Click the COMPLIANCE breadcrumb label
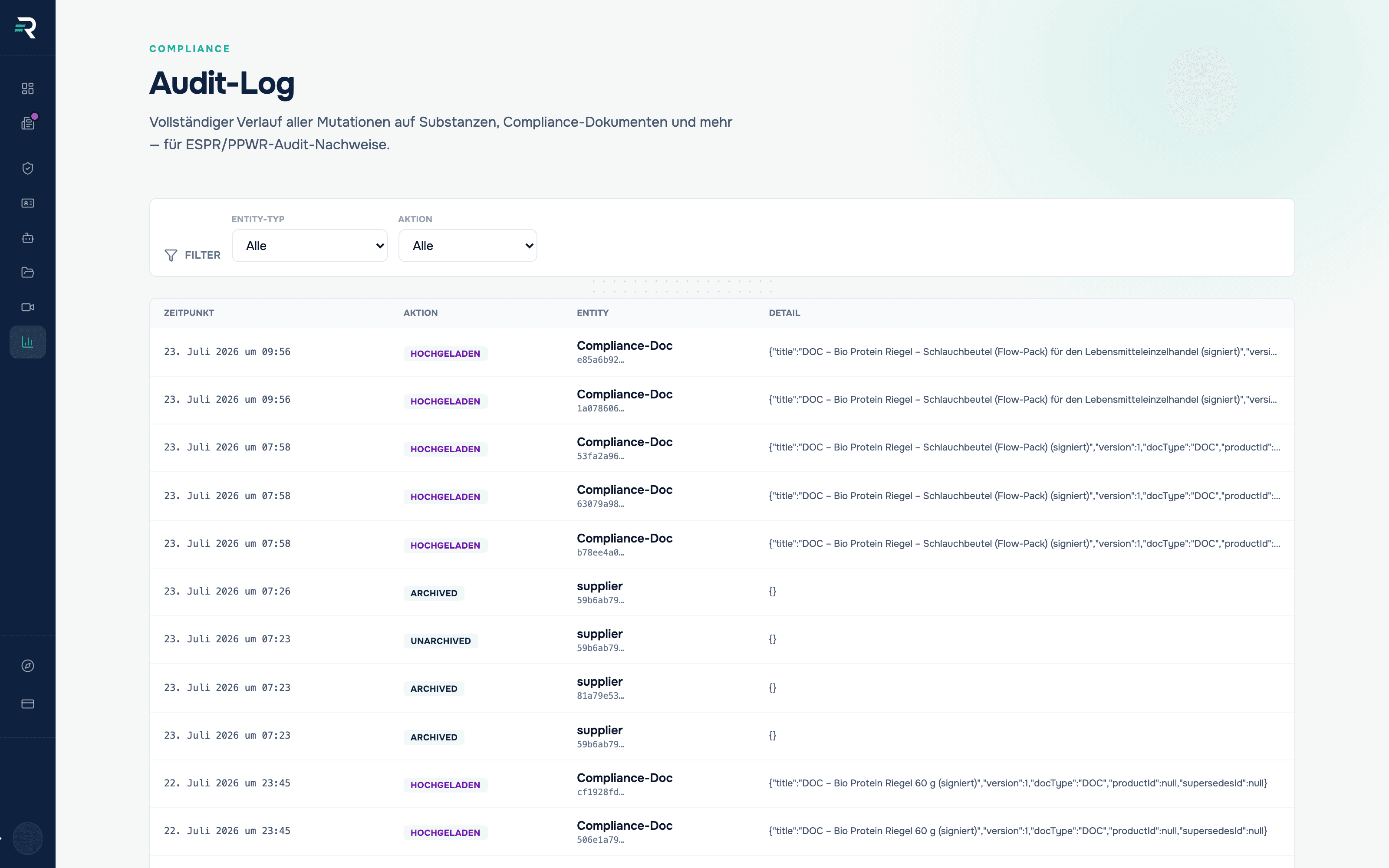The image size is (1389, 868). [x=190, y=49]
